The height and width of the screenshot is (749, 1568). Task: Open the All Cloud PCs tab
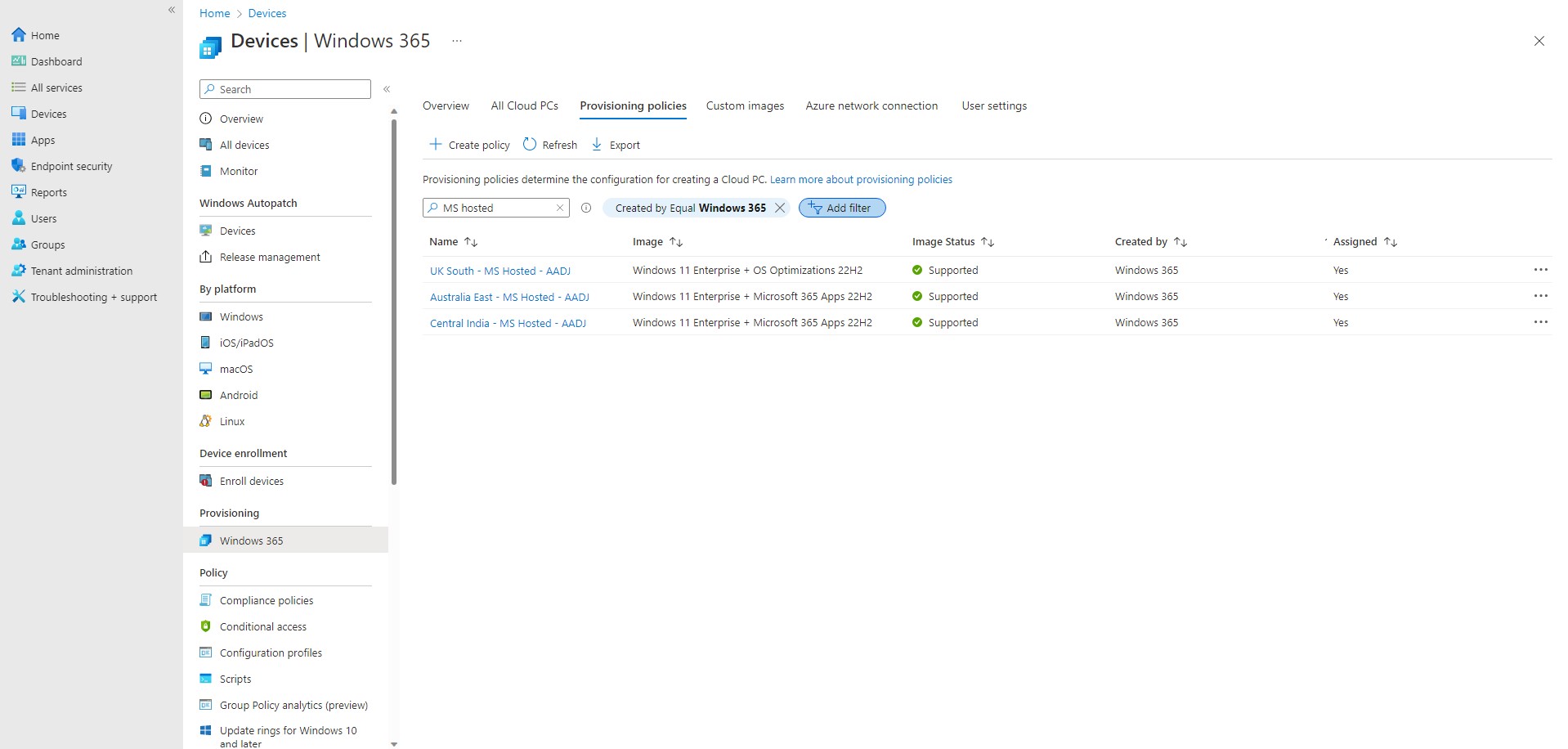pos(524,105)
